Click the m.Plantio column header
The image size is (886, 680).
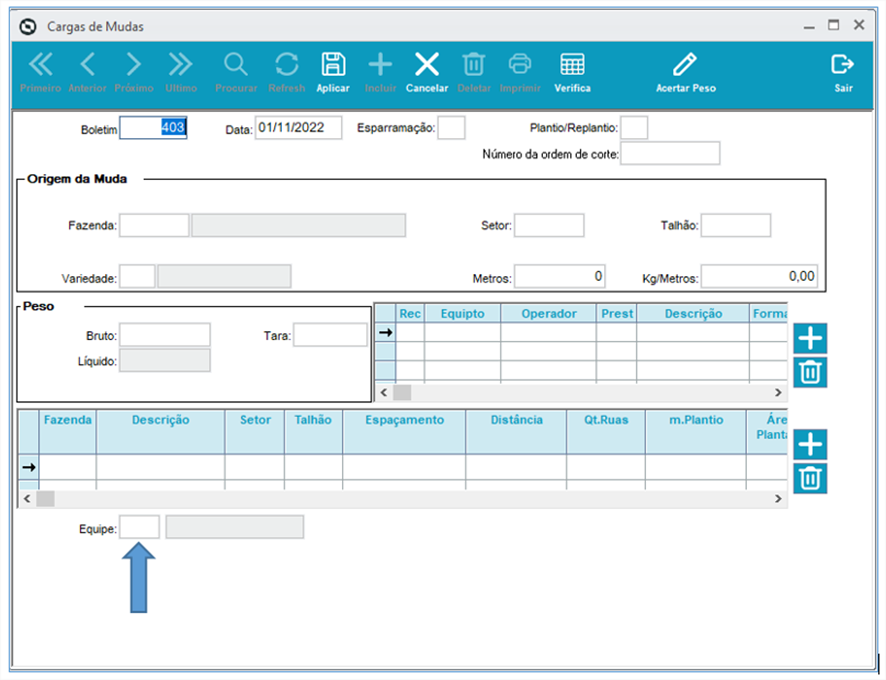tap(696, 432)
